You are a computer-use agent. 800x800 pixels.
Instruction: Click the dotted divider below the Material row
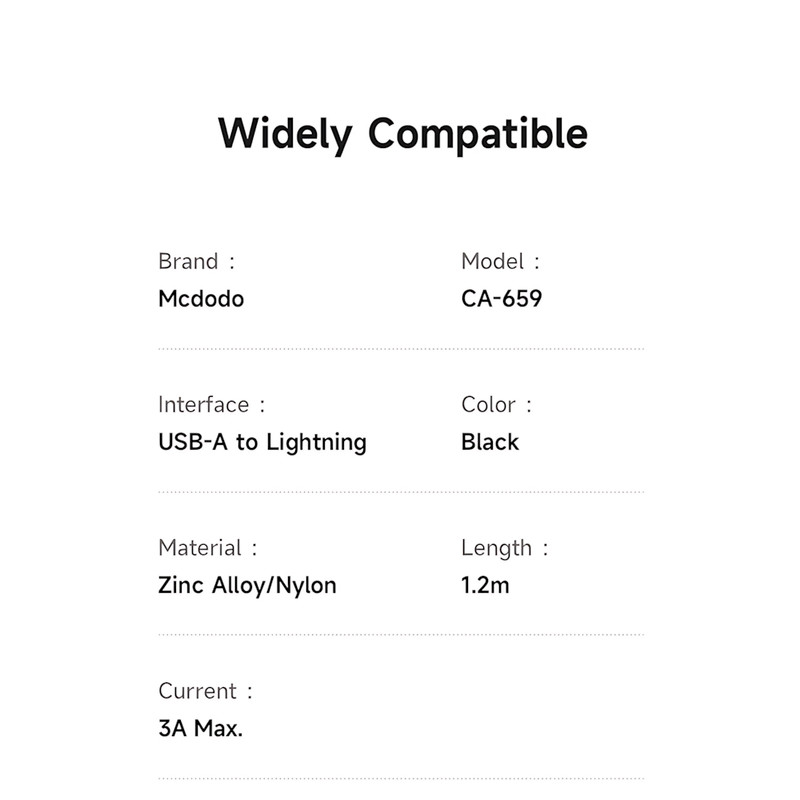click(x=400, y=635)
